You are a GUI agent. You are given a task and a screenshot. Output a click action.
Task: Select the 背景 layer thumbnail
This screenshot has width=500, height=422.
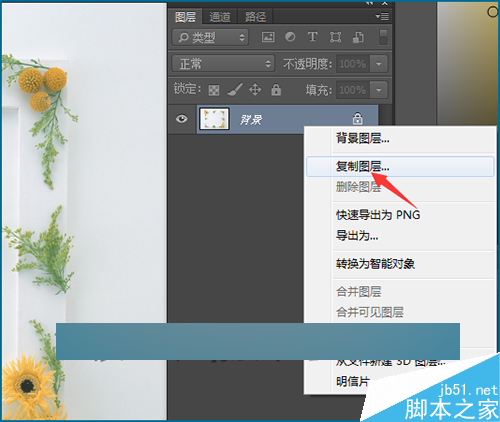pos(214,119)
